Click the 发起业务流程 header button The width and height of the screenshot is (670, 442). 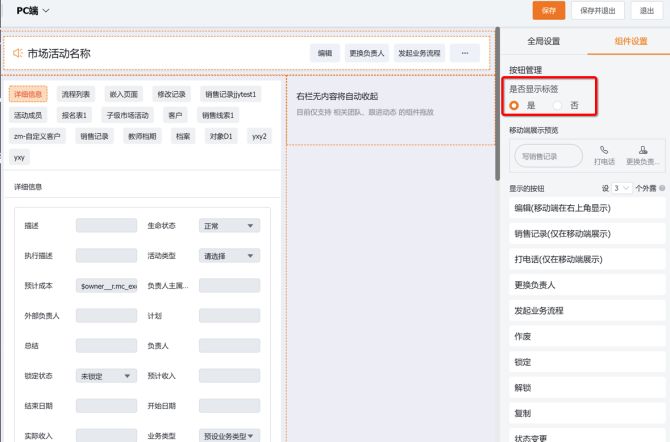pos(419,53)
